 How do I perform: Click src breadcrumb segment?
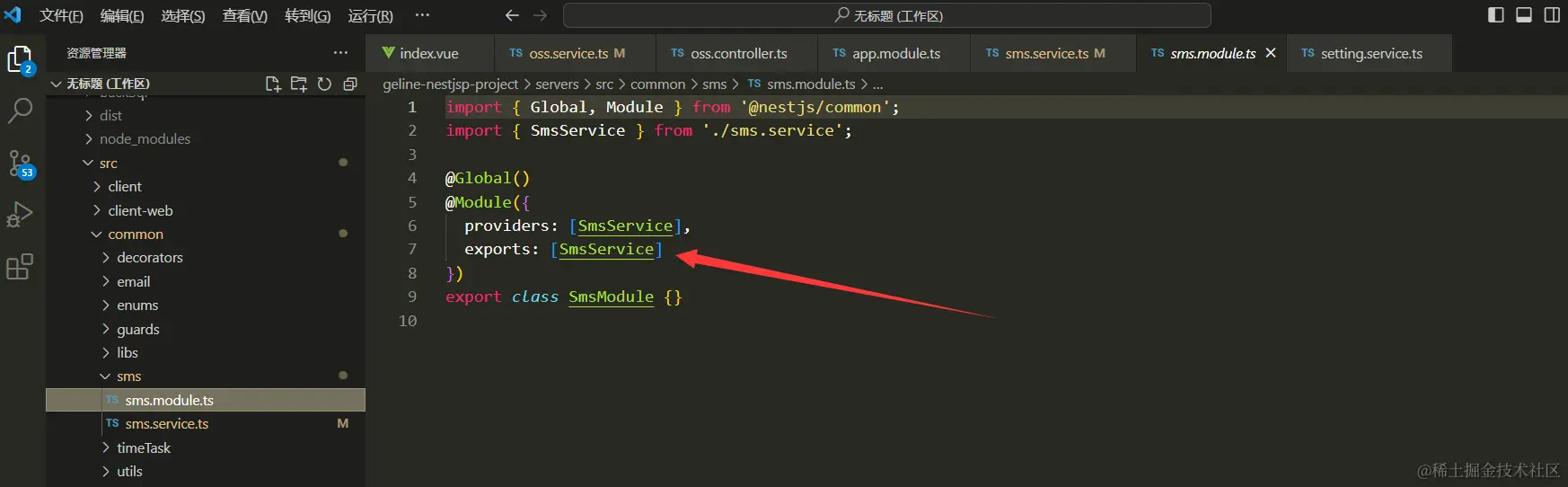click(604, 84)
